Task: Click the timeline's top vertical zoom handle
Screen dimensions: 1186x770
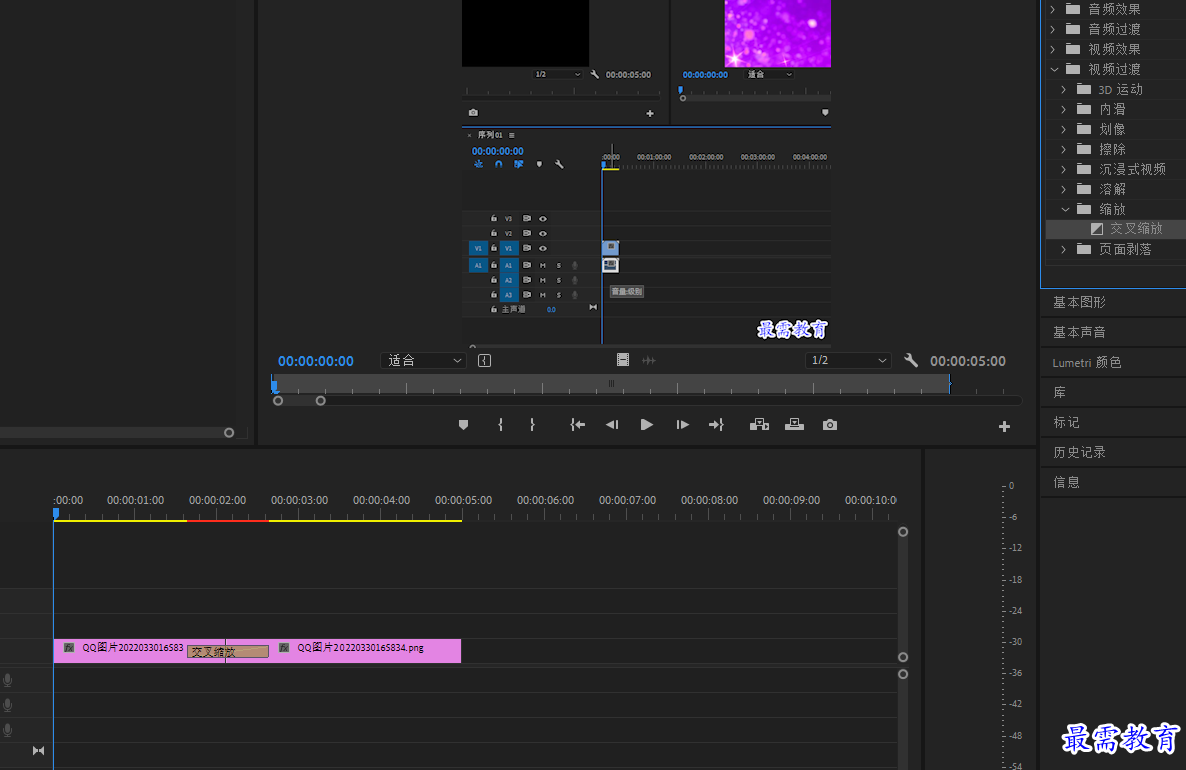Action: click(903, 532)
